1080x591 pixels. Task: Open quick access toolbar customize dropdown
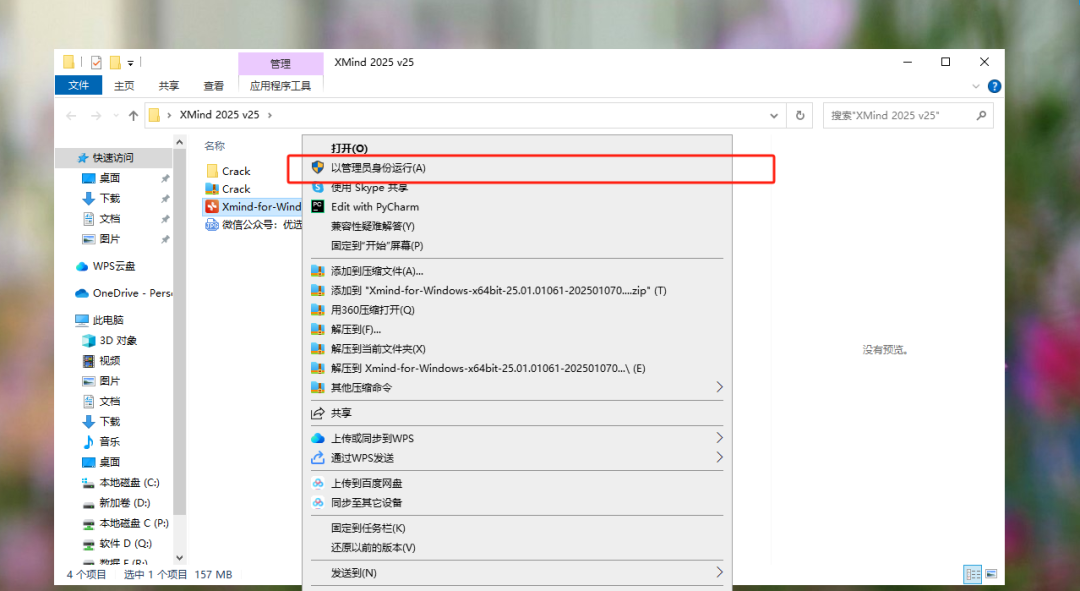(x=130, y=63)
